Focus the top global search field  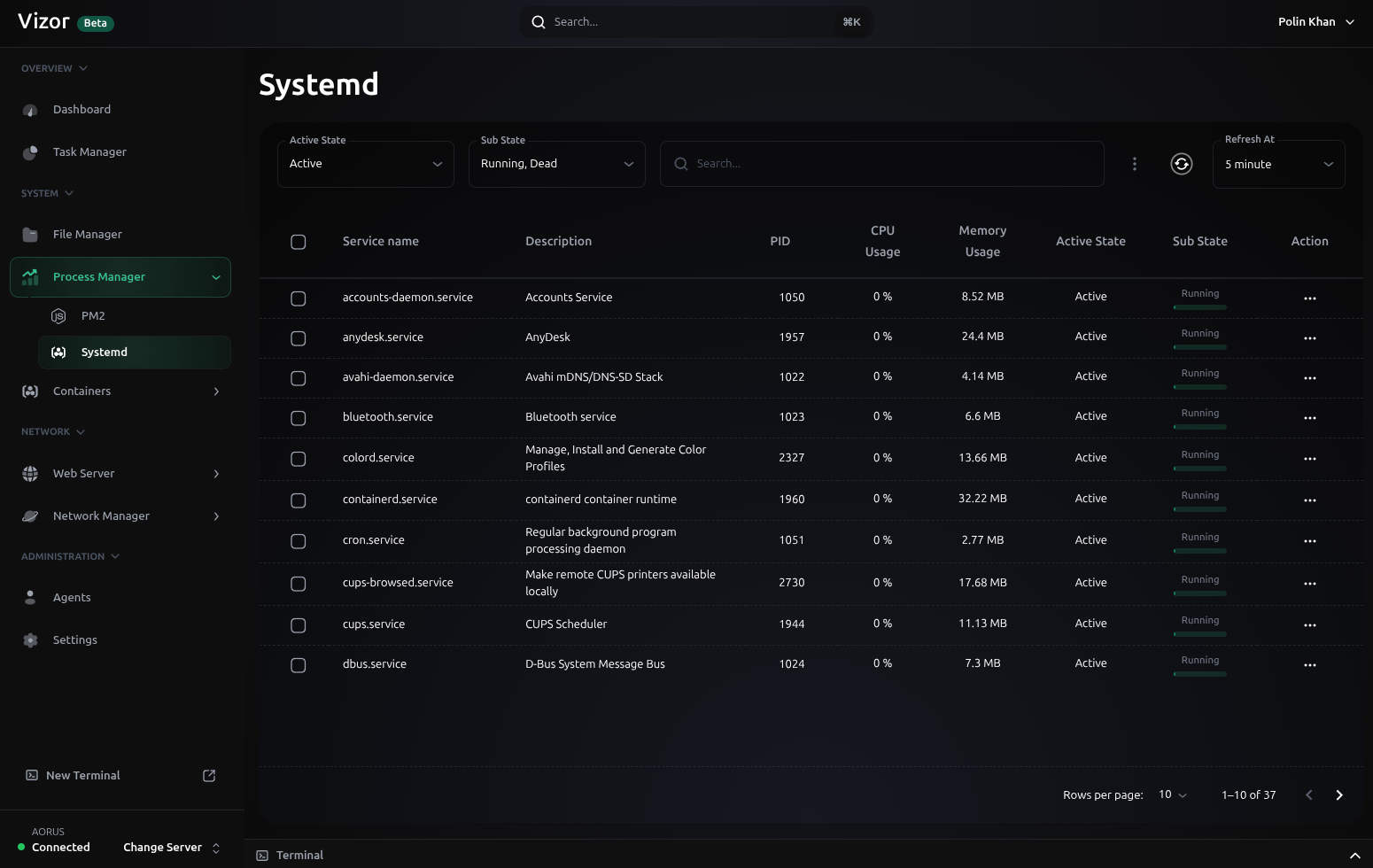coord(696,22)
